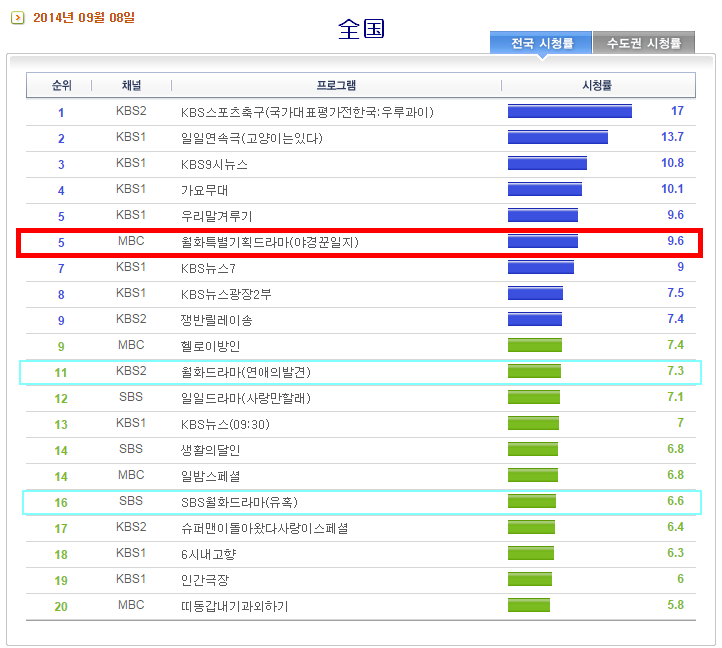The height and width of the screenshot is (648, 722).
Task: Select program 일일연속극(고양이는있다)
Action: tap(251, 138)
